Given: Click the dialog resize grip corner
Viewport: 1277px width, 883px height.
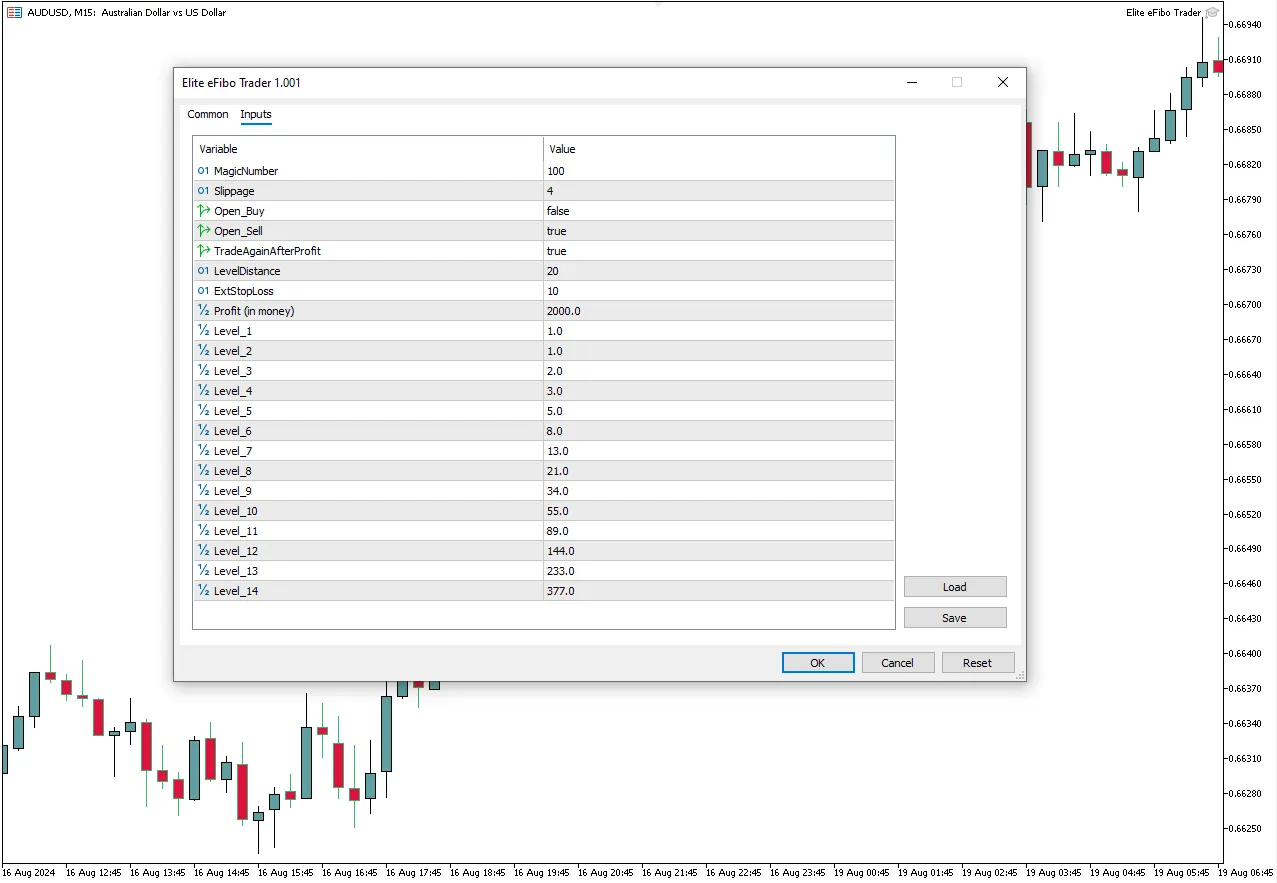Looking at the screenshot, I should [1020, 676].
